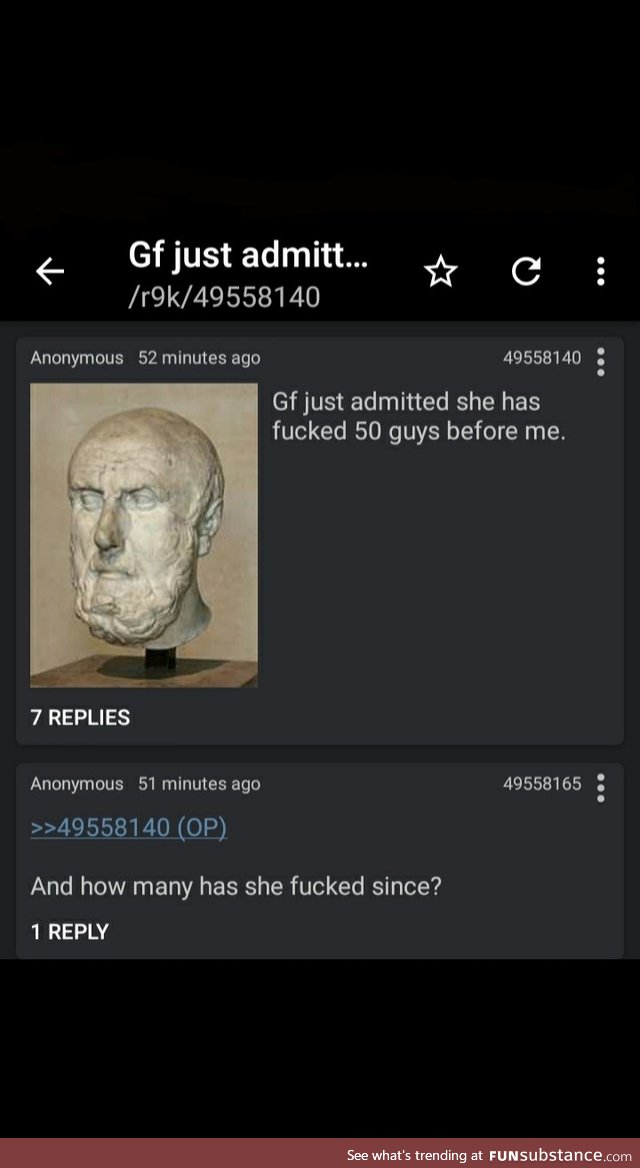Open the FUNsubstance.com trending banner
Image resolution: width=640 pixels, height=1168 pixels.
point(488,1155)
